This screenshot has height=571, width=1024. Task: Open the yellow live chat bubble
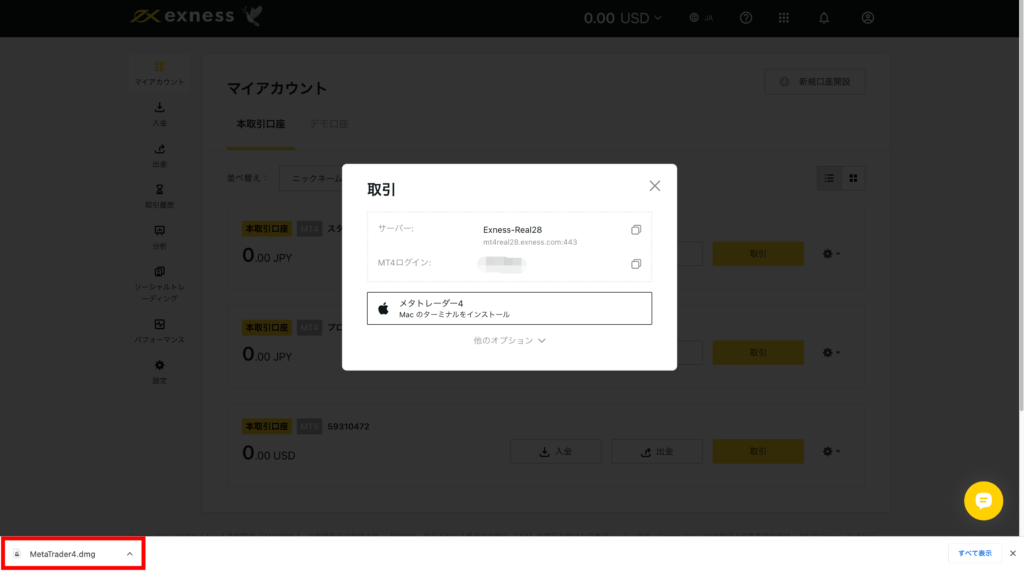coord(984,501)
